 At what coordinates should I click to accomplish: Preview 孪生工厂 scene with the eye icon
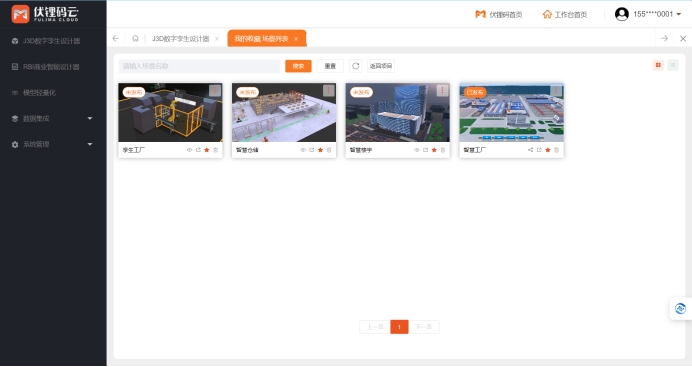pyautogui.click(x=189, y=150)
